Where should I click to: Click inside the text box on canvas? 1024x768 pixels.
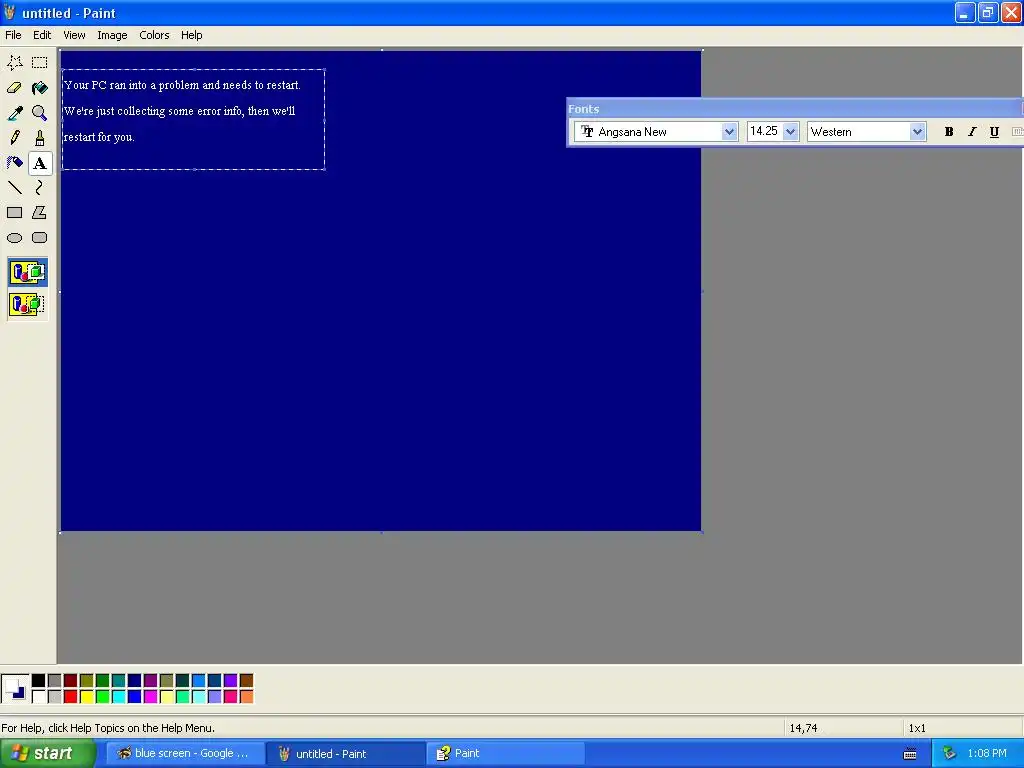[x=193, y=120]
